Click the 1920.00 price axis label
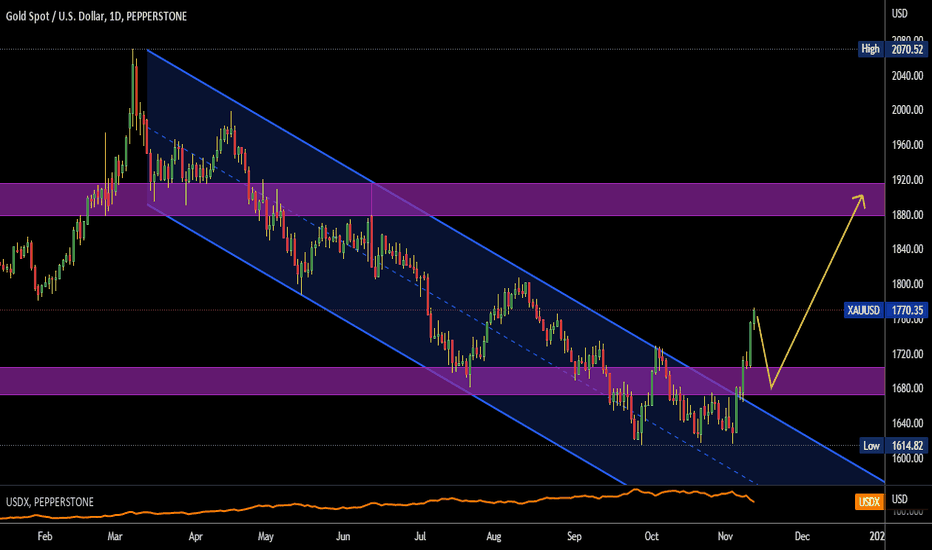The height and width of the screenshot is (550, 932). click(x=908, y=180)
